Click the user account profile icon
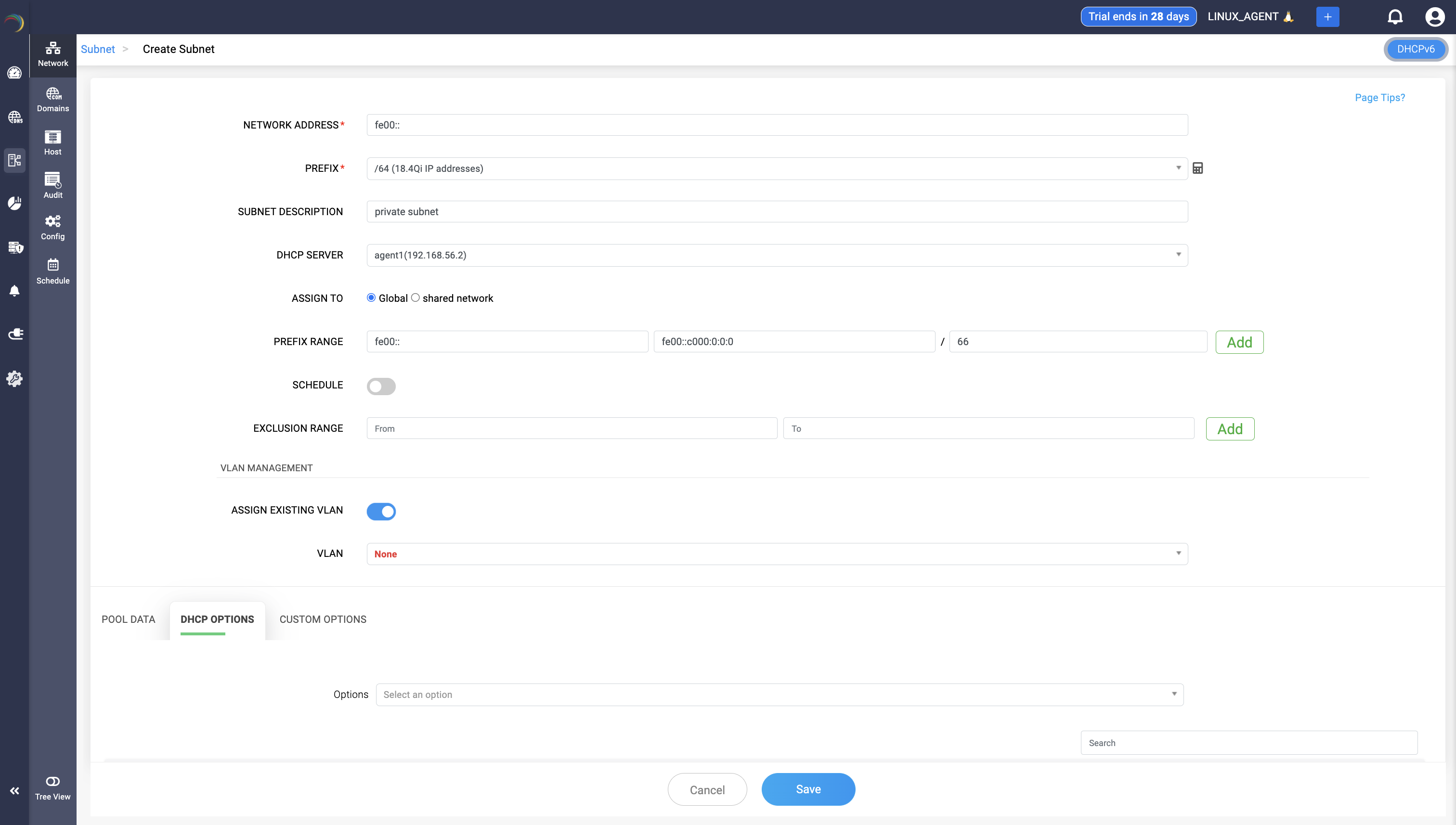Image resolution: width=1456 pixels, height=825 pixels. [x=1434, y=17]
